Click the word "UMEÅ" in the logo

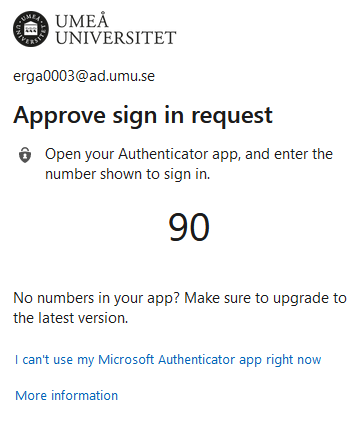(x=82, y=20)
